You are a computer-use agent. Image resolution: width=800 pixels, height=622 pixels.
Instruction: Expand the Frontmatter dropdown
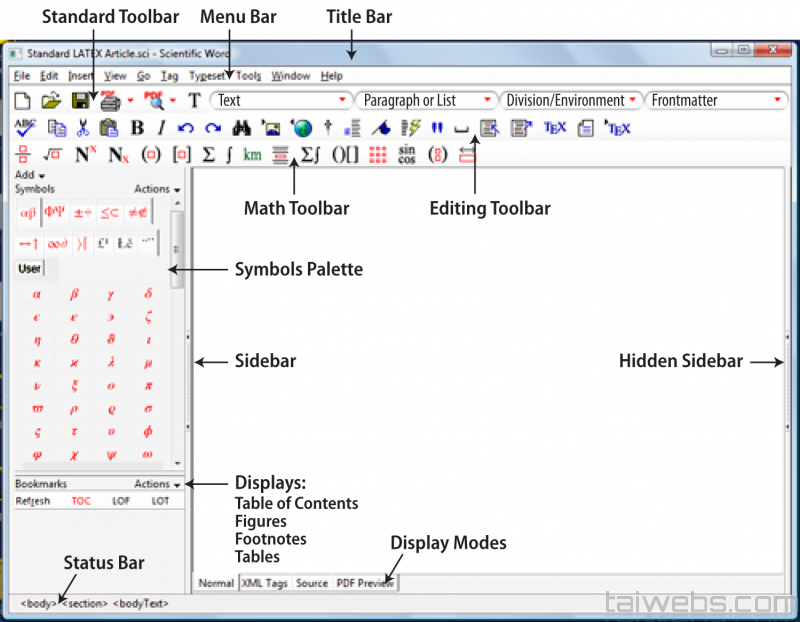[777, 101]
